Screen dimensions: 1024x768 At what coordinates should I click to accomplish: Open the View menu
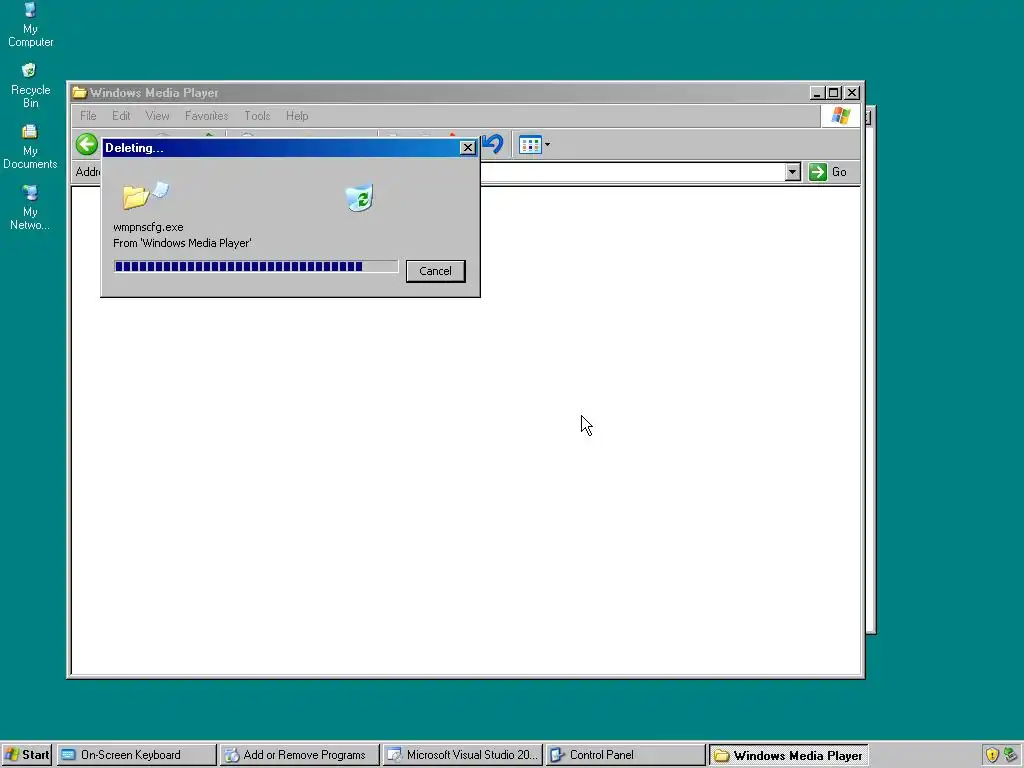(157, 116)
